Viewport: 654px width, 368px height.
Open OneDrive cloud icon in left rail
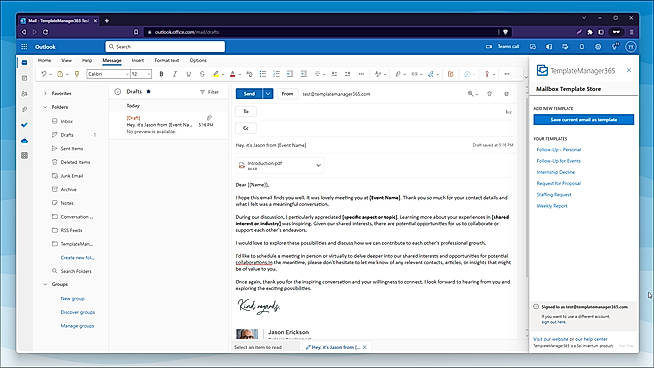25,141
